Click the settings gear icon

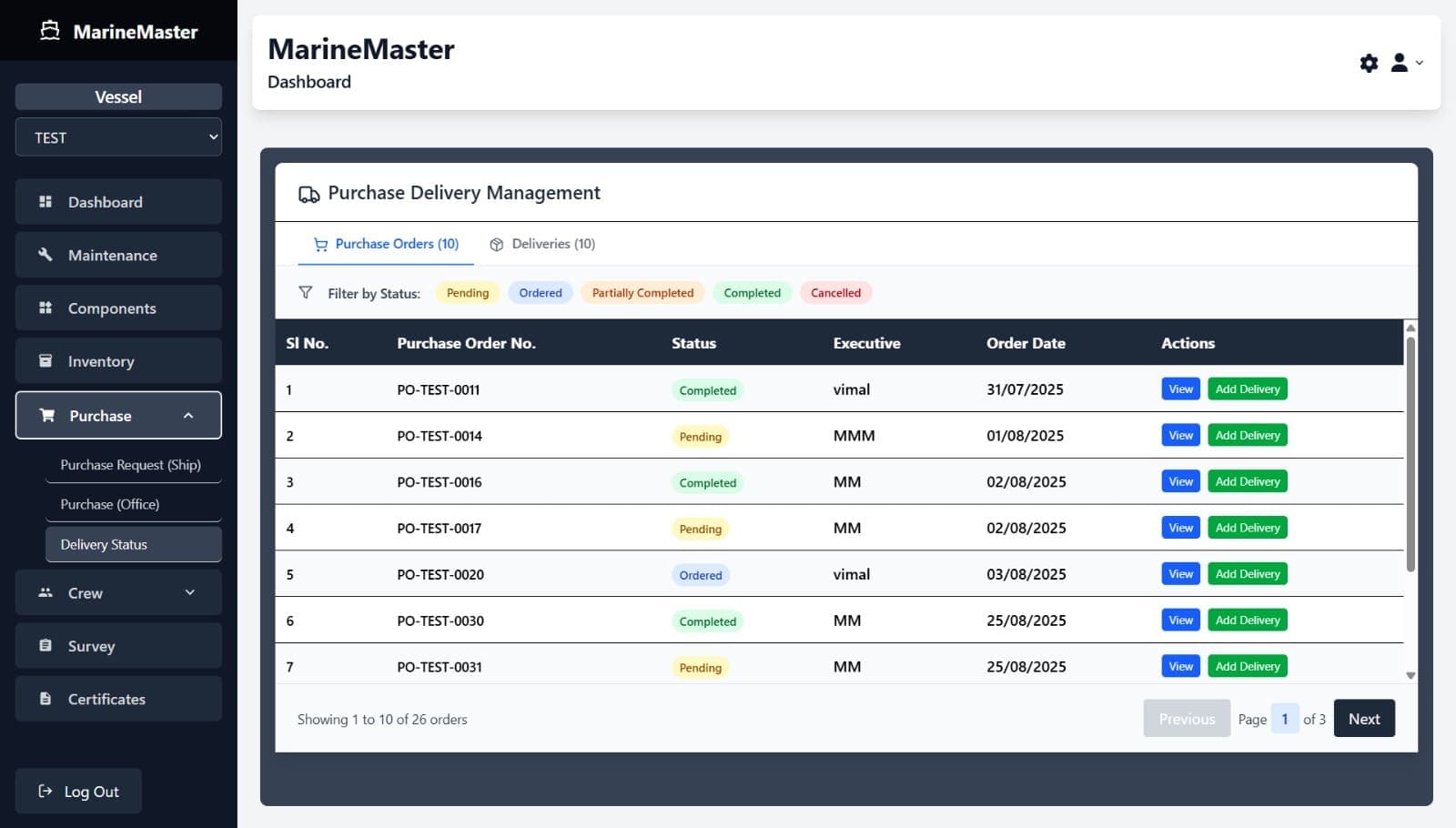point(1369,63)
